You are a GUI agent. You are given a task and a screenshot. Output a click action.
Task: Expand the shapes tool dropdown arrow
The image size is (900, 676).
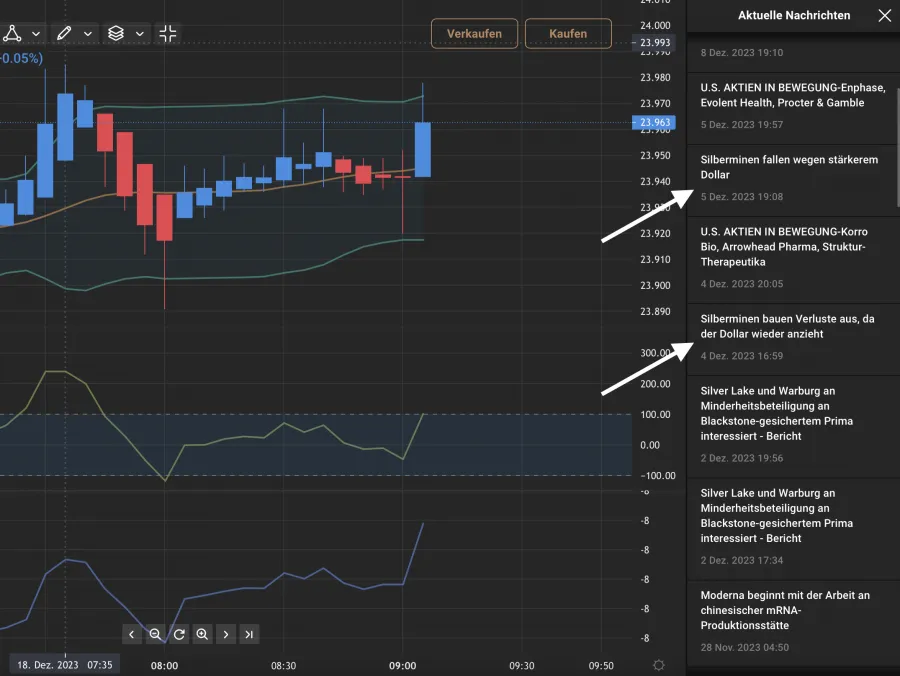[36, 34]
